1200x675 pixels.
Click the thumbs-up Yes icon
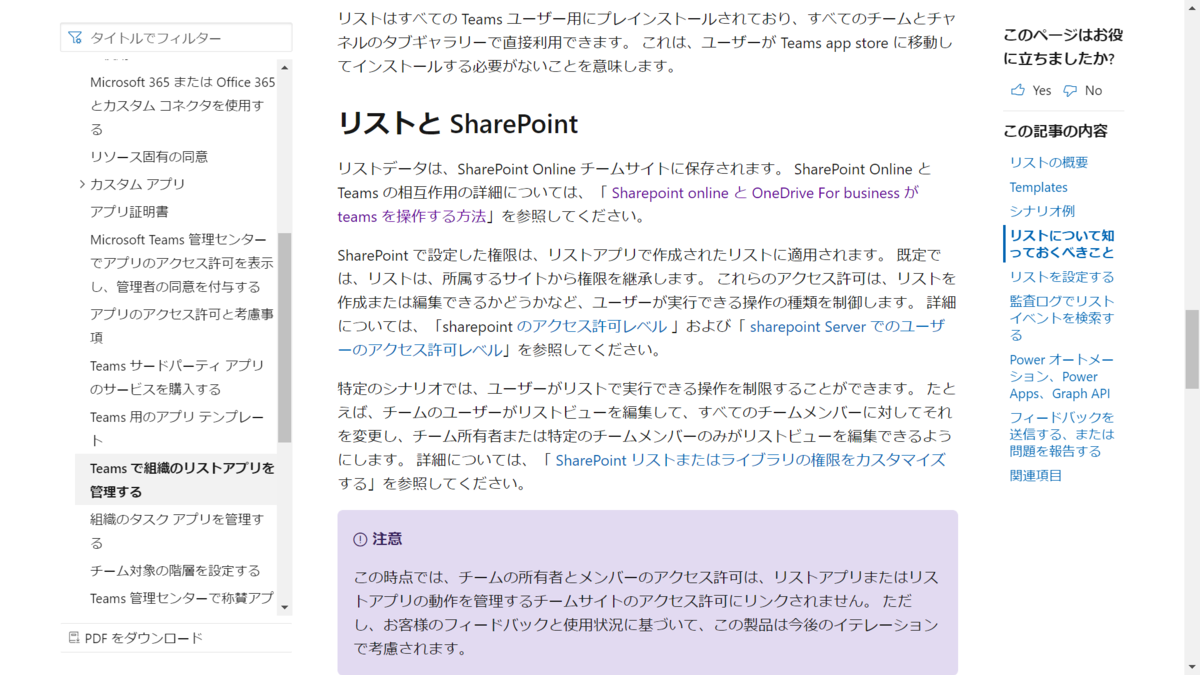click(x=1018, y=90)
